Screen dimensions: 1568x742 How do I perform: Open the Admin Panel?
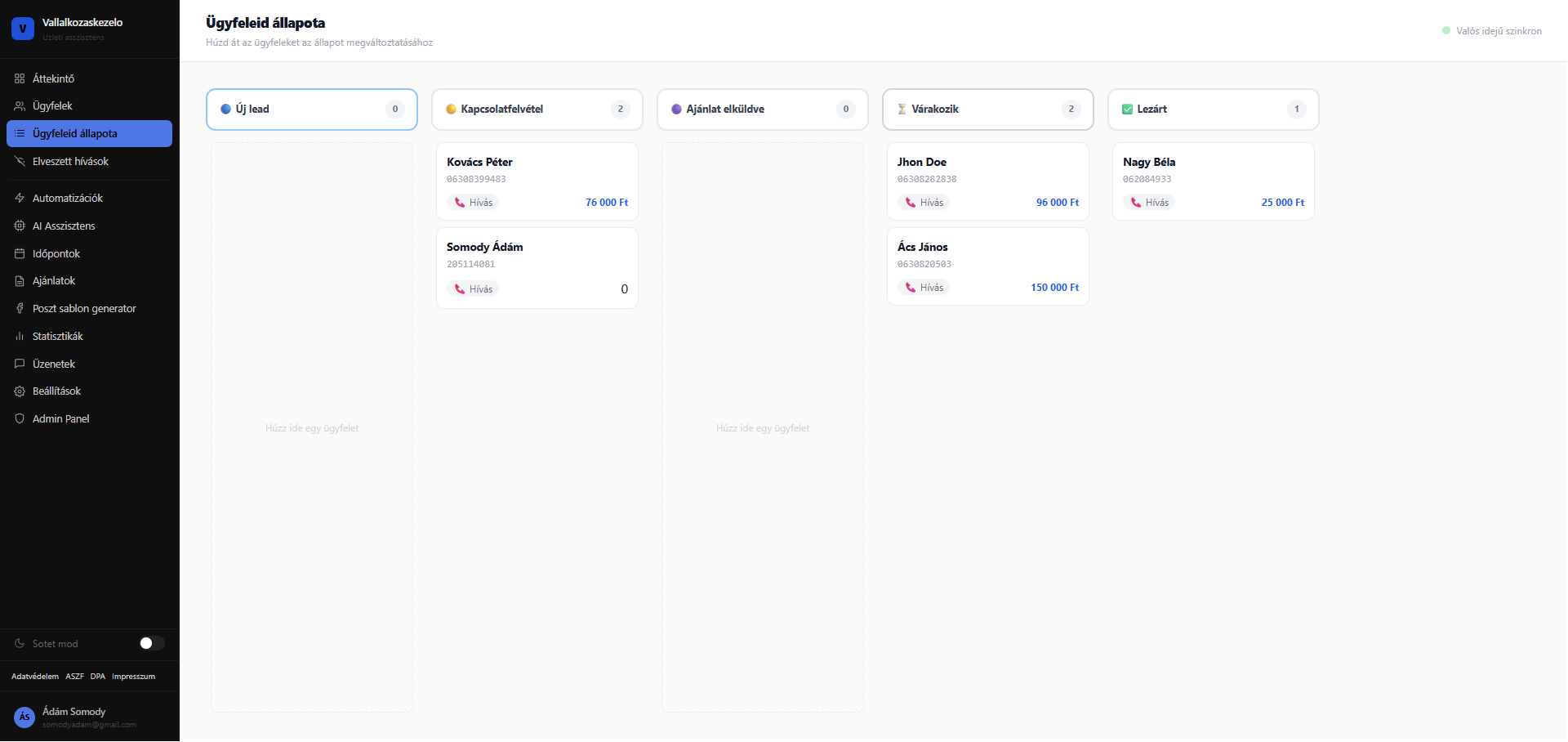click(89, 418)
